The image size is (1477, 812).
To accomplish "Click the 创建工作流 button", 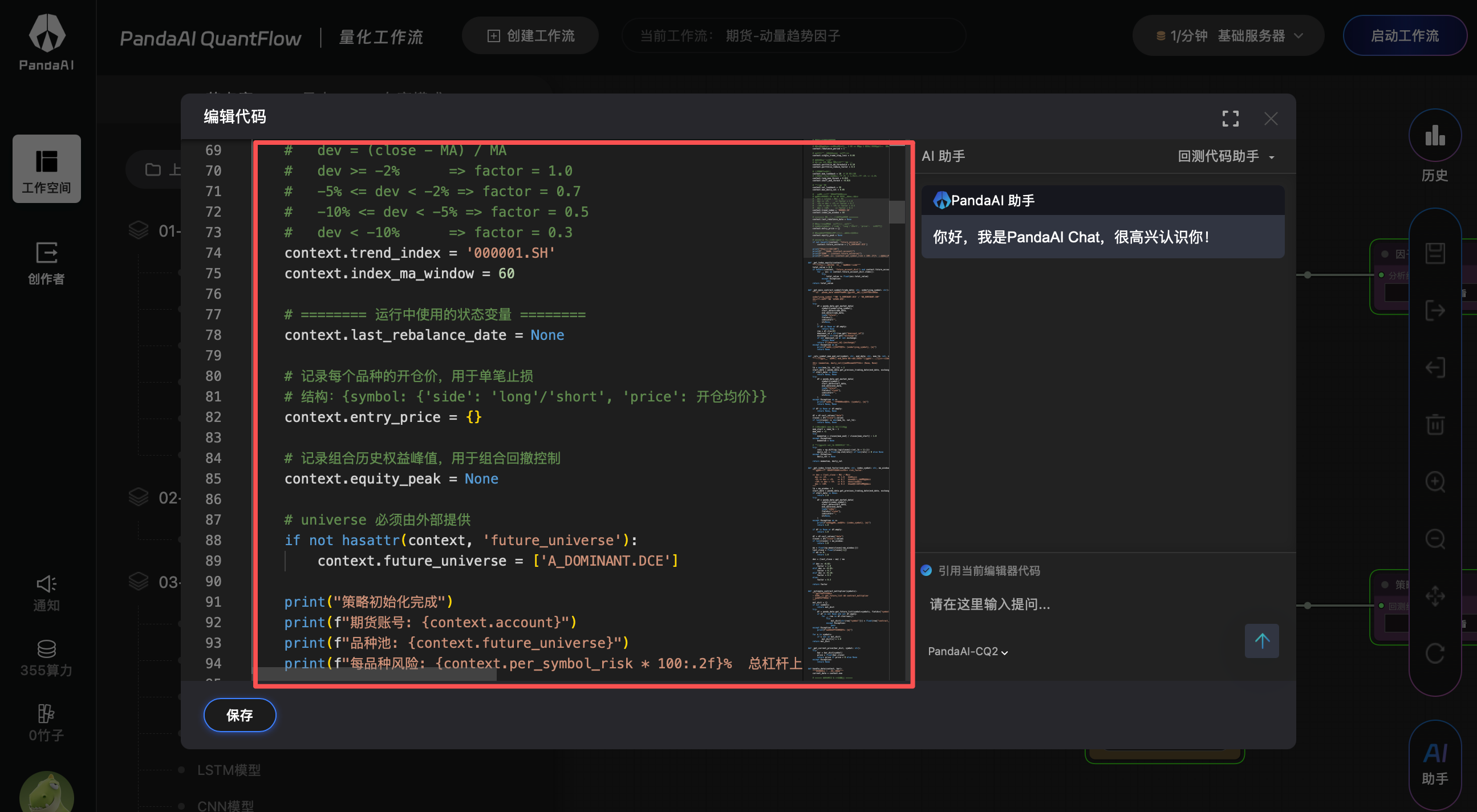I will tap(530, 35).
